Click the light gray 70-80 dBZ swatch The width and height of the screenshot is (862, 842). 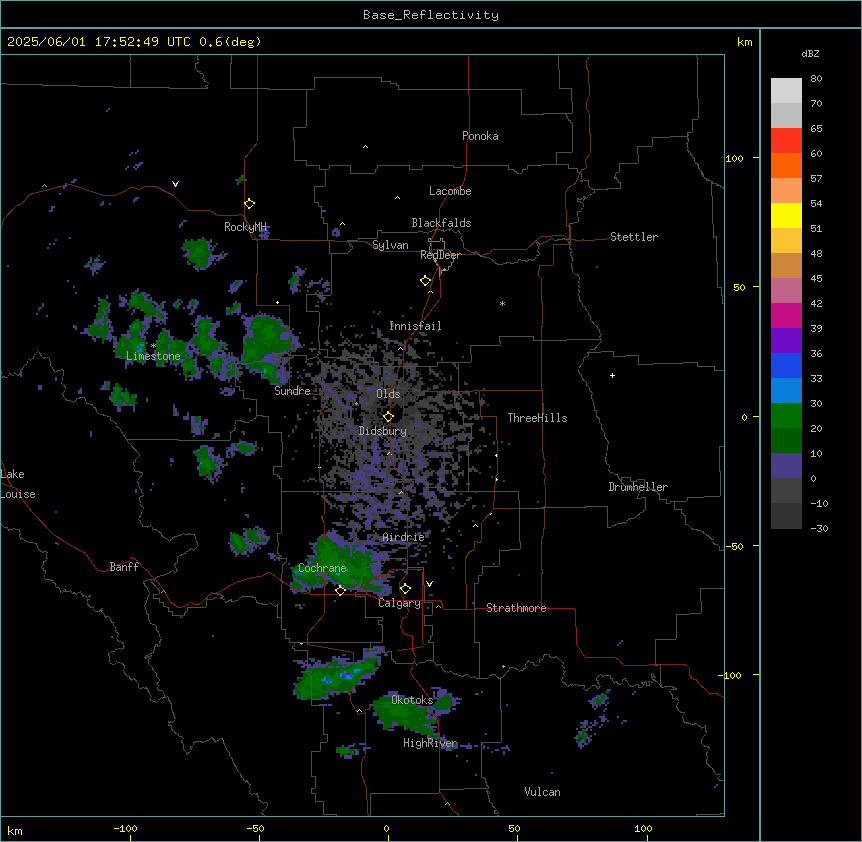(x=786, y=91)
